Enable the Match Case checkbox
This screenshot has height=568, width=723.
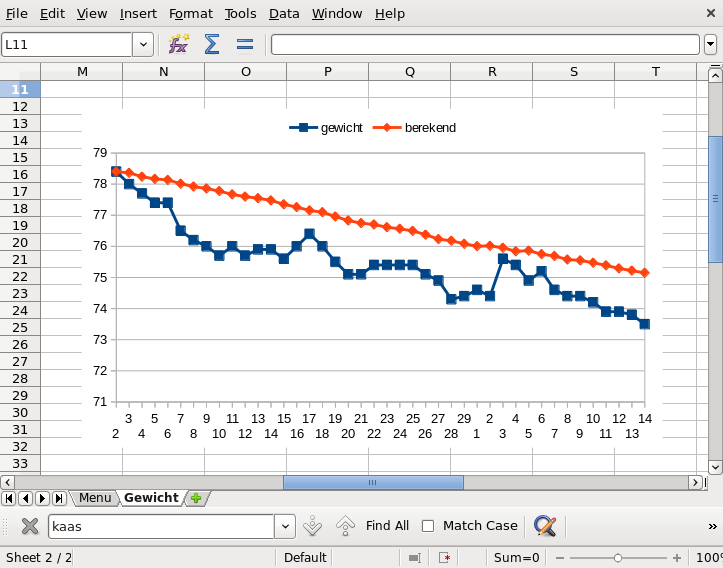[428, 526]
